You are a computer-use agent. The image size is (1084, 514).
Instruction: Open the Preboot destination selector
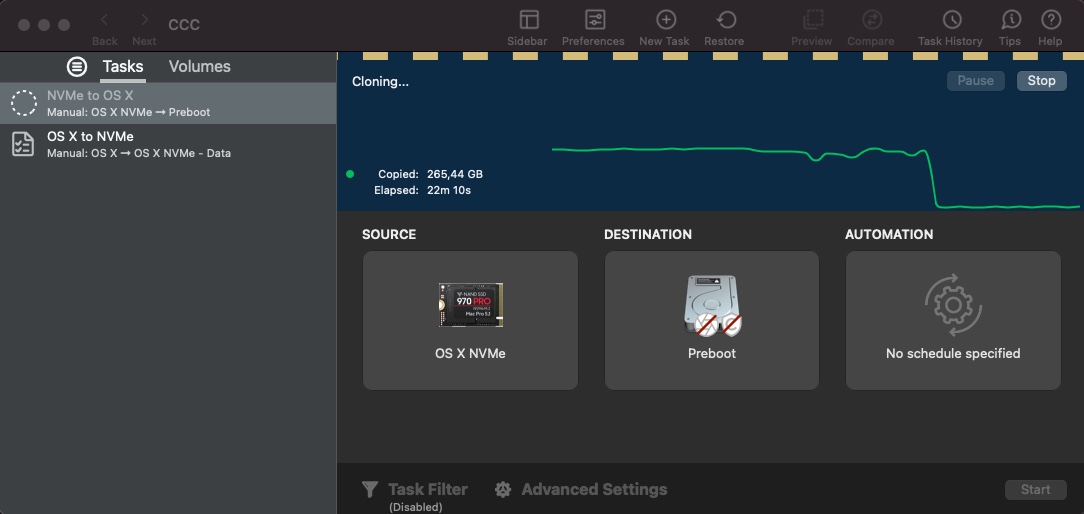click(x=711, y=320)
